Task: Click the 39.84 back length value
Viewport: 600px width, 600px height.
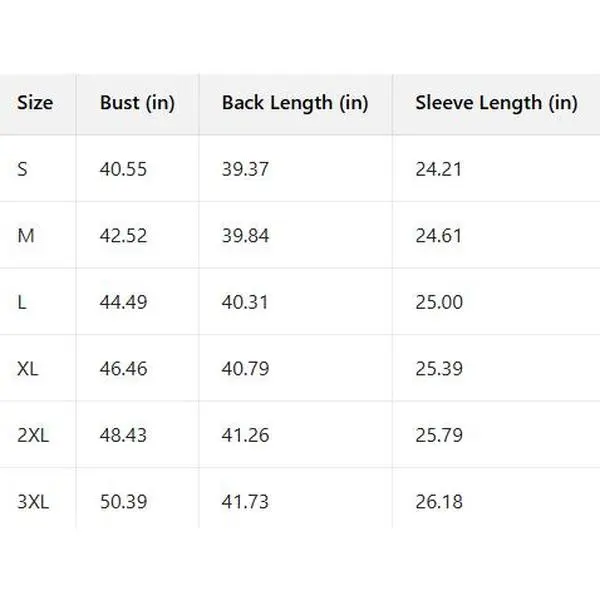Action: (x=245, y=235)
